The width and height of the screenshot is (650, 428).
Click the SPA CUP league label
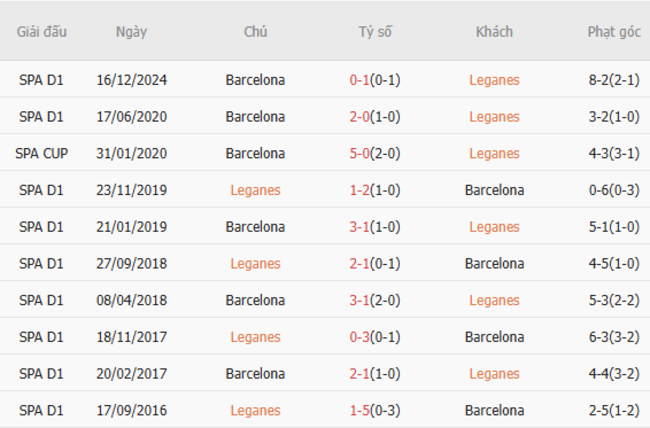(42, 153)
